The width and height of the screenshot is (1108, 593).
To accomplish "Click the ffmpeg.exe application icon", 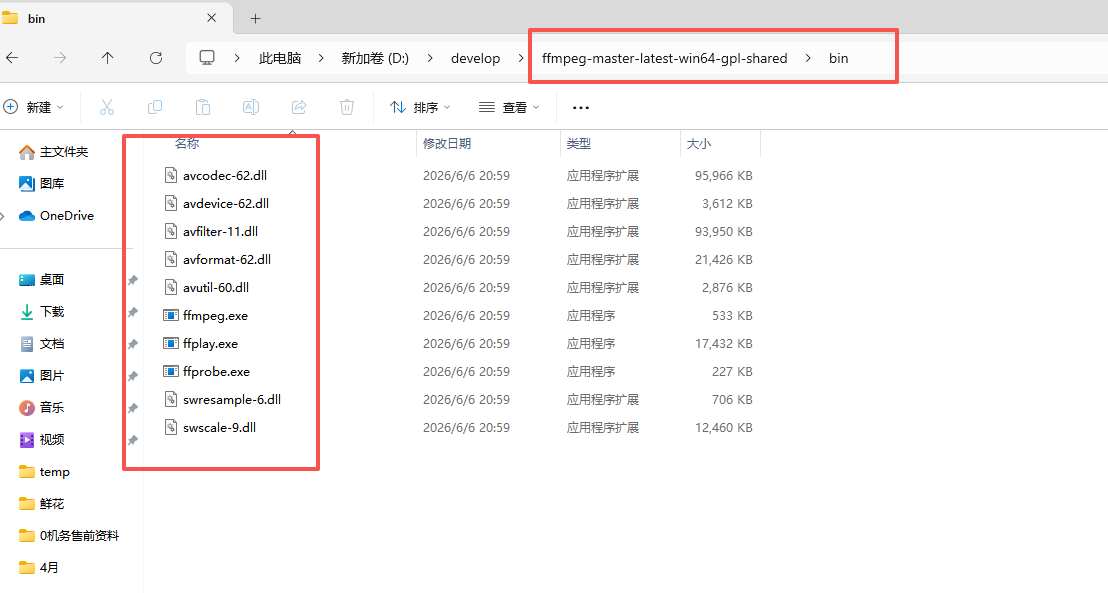I will pyautogui.click(x=170, y=315).
